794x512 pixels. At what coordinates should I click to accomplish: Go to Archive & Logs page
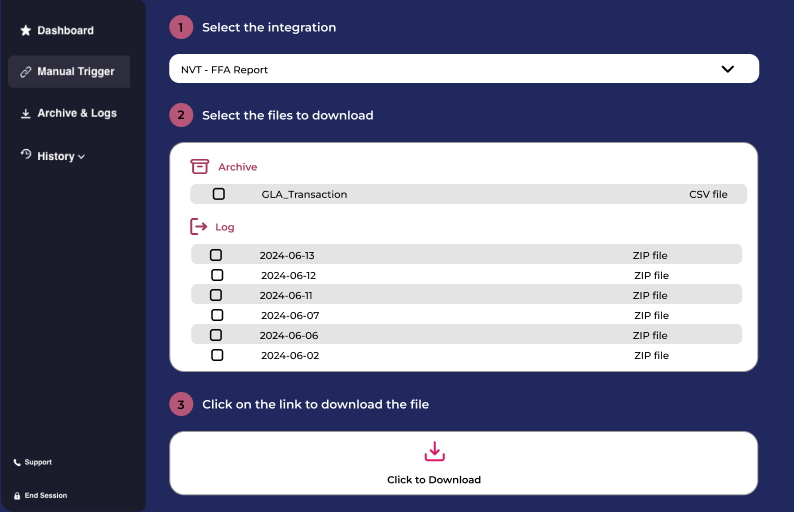(x=69, y=113)
